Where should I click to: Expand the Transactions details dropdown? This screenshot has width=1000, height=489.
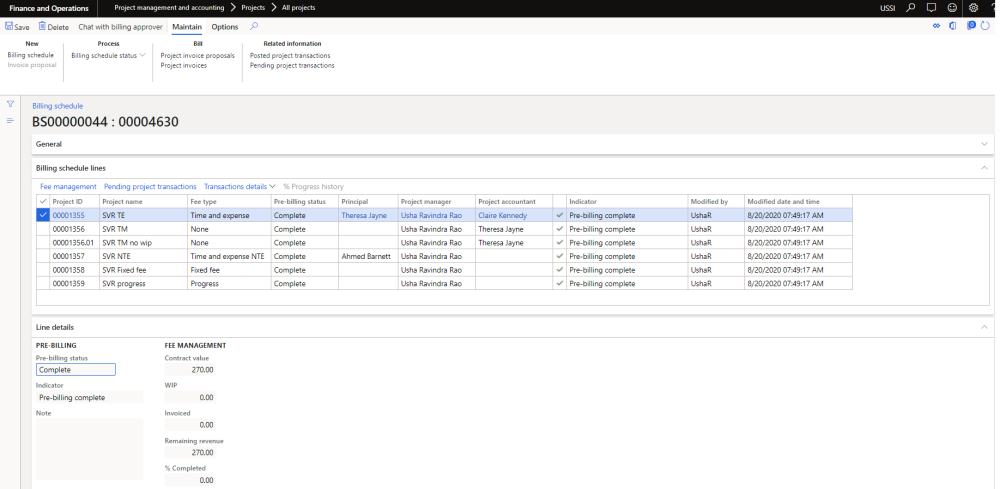click(x=240, y=186)
